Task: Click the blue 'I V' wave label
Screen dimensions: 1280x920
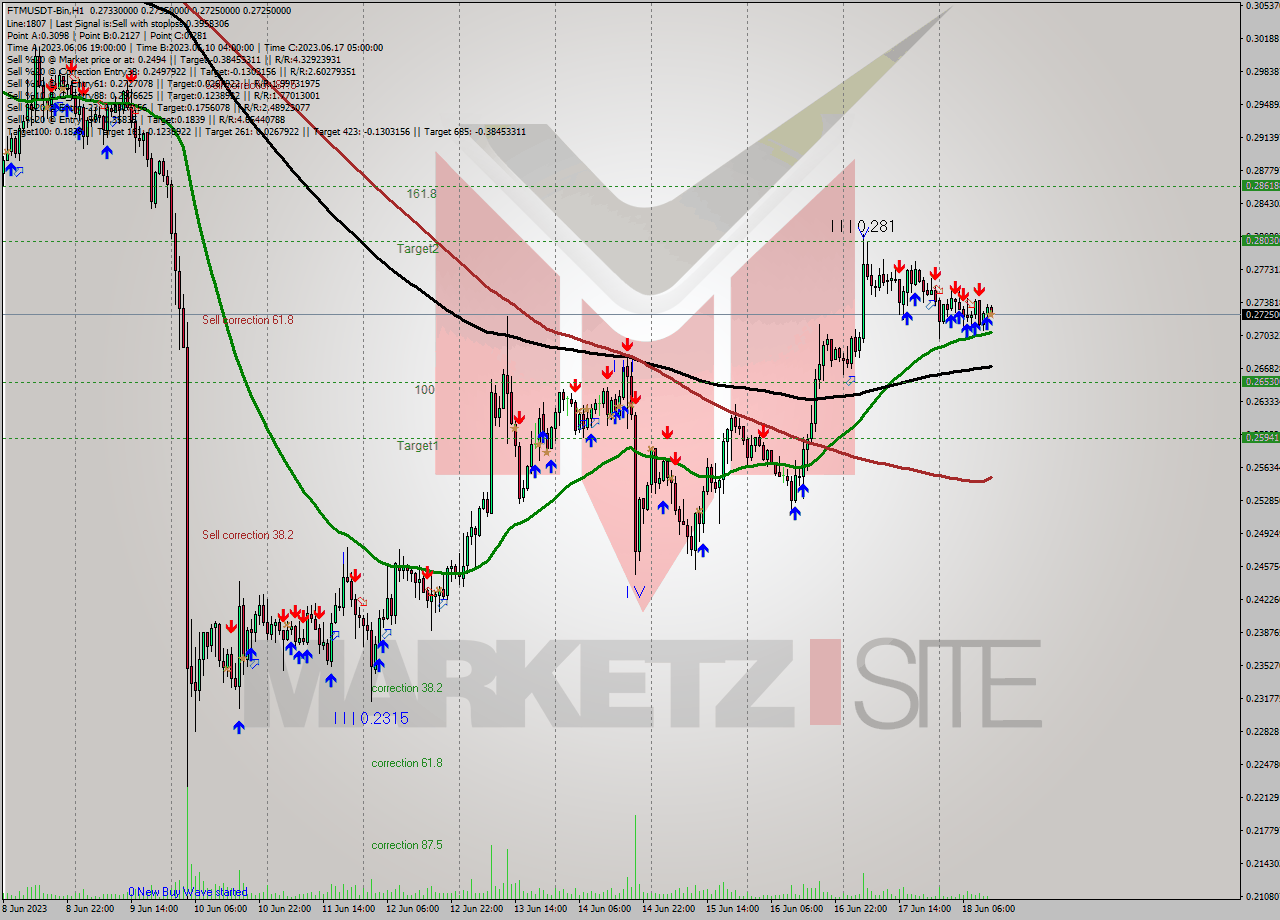Action: coord(635,592)
